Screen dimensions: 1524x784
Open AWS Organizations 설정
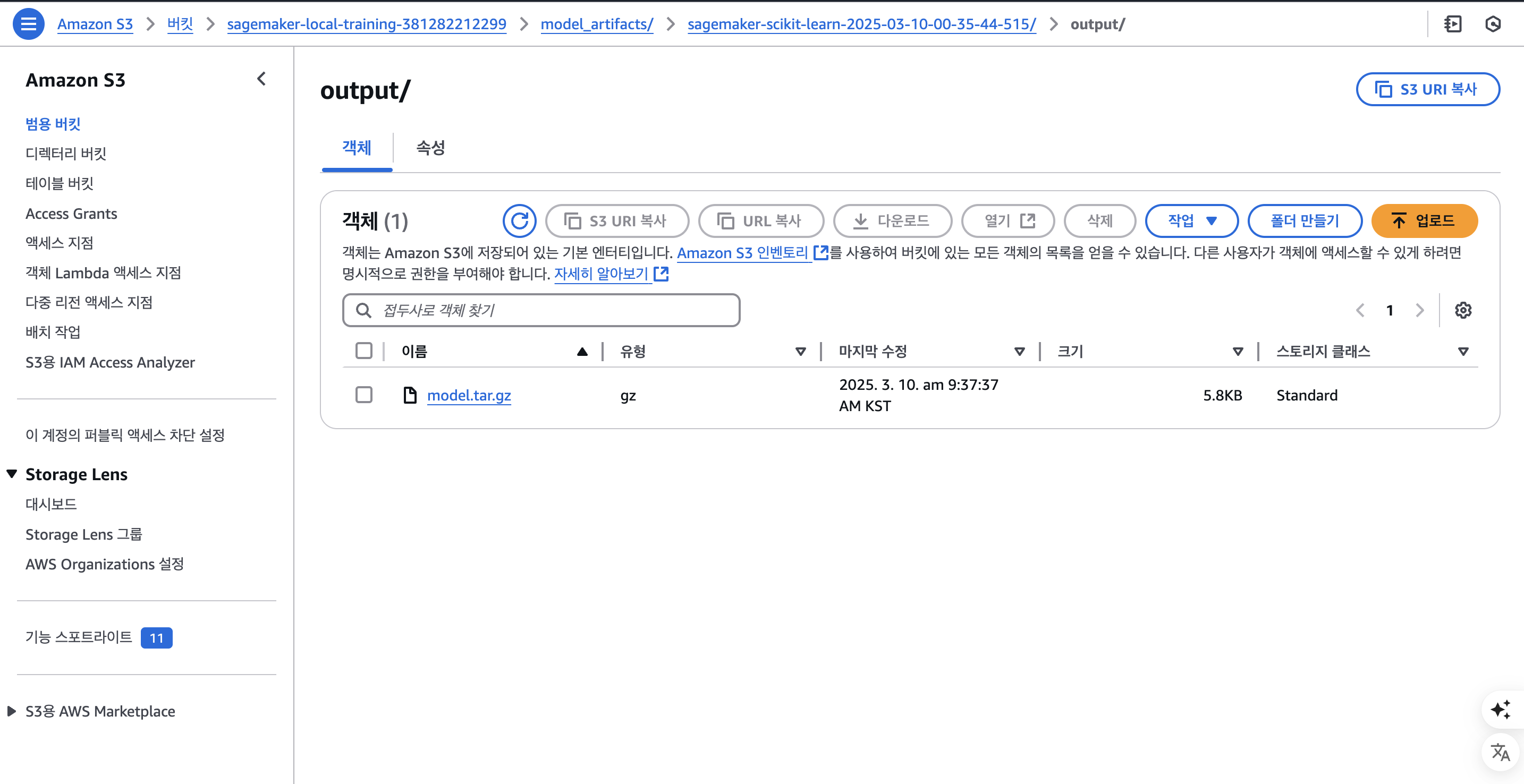[104, 564]
